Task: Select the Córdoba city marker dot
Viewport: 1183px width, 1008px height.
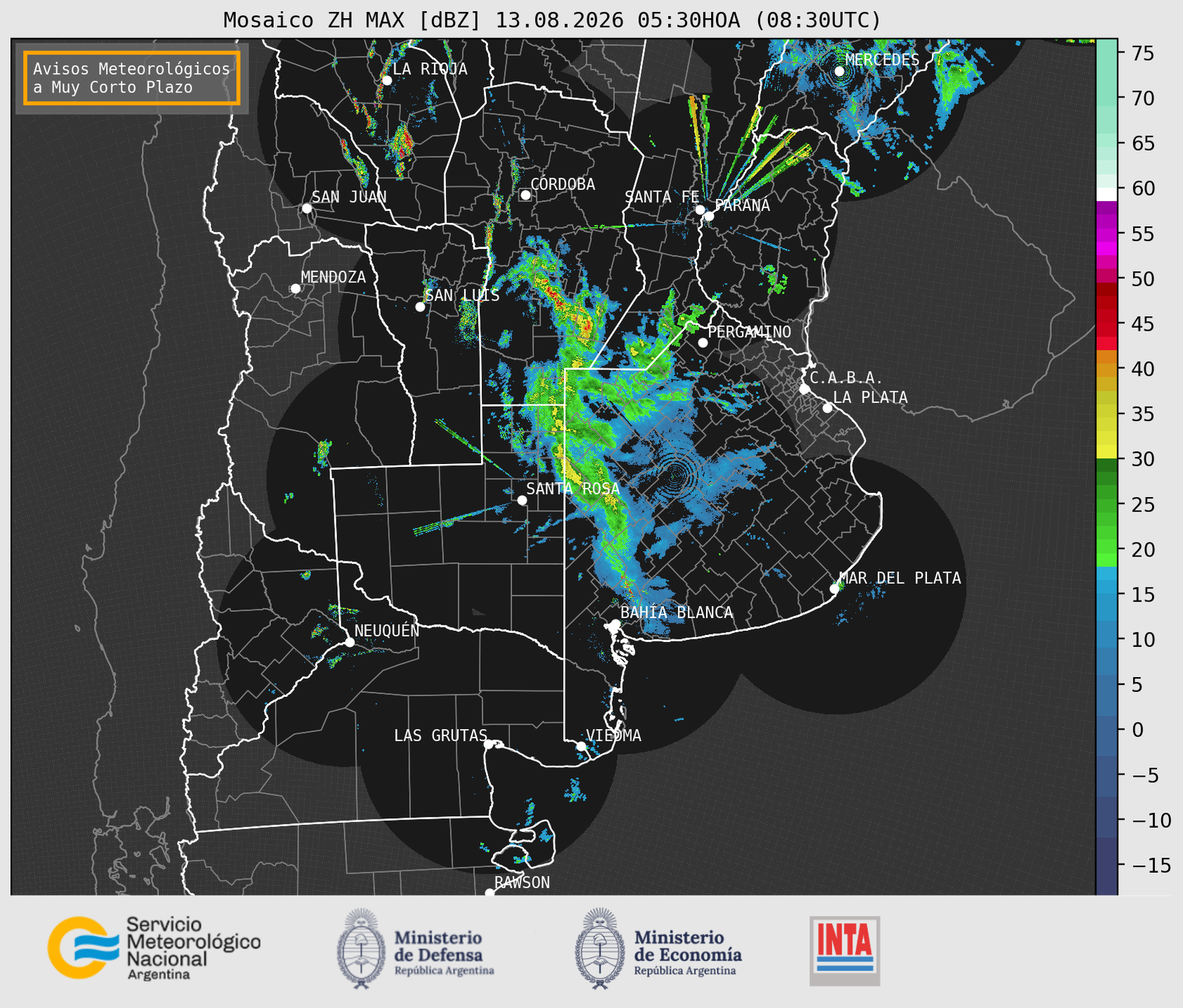Action: click(x=525, y=195)
